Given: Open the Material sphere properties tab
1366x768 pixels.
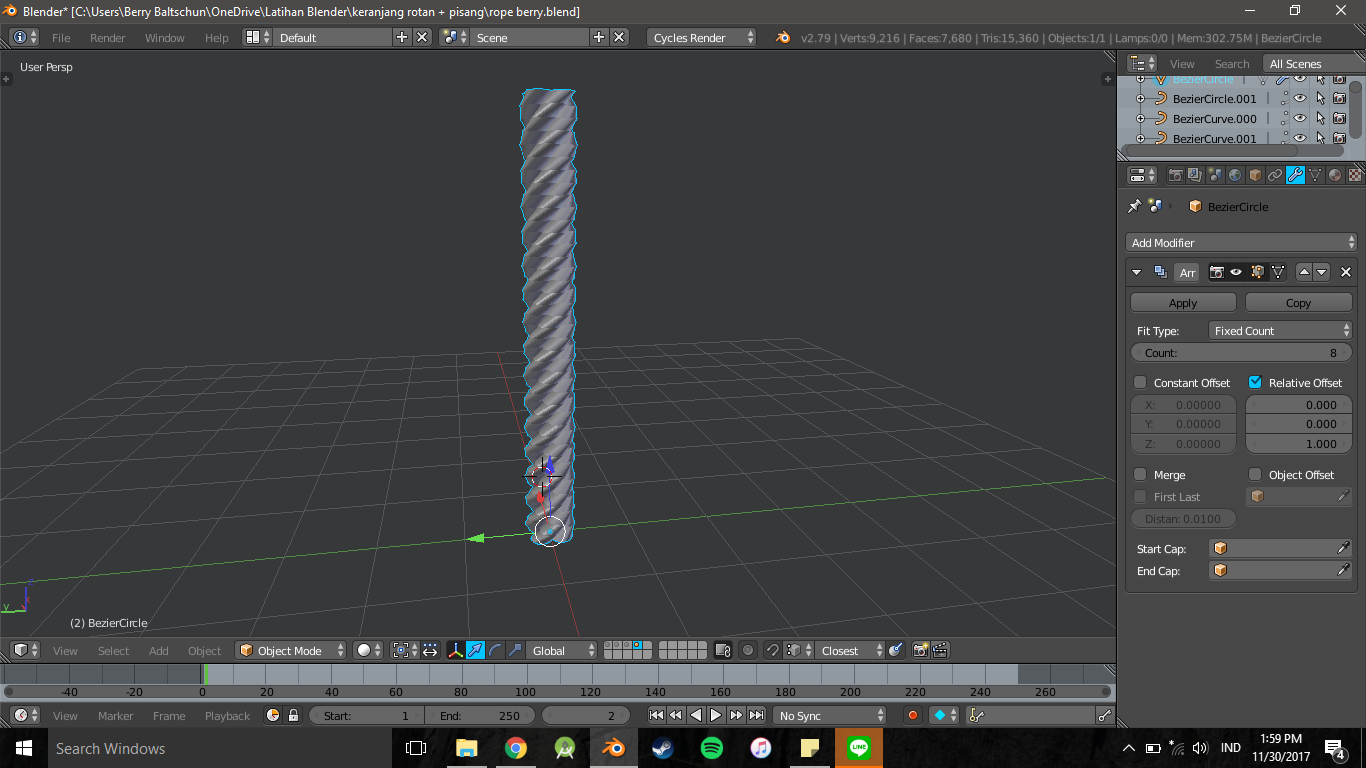Looking at the screenshot, I should tap(1335, 175).
